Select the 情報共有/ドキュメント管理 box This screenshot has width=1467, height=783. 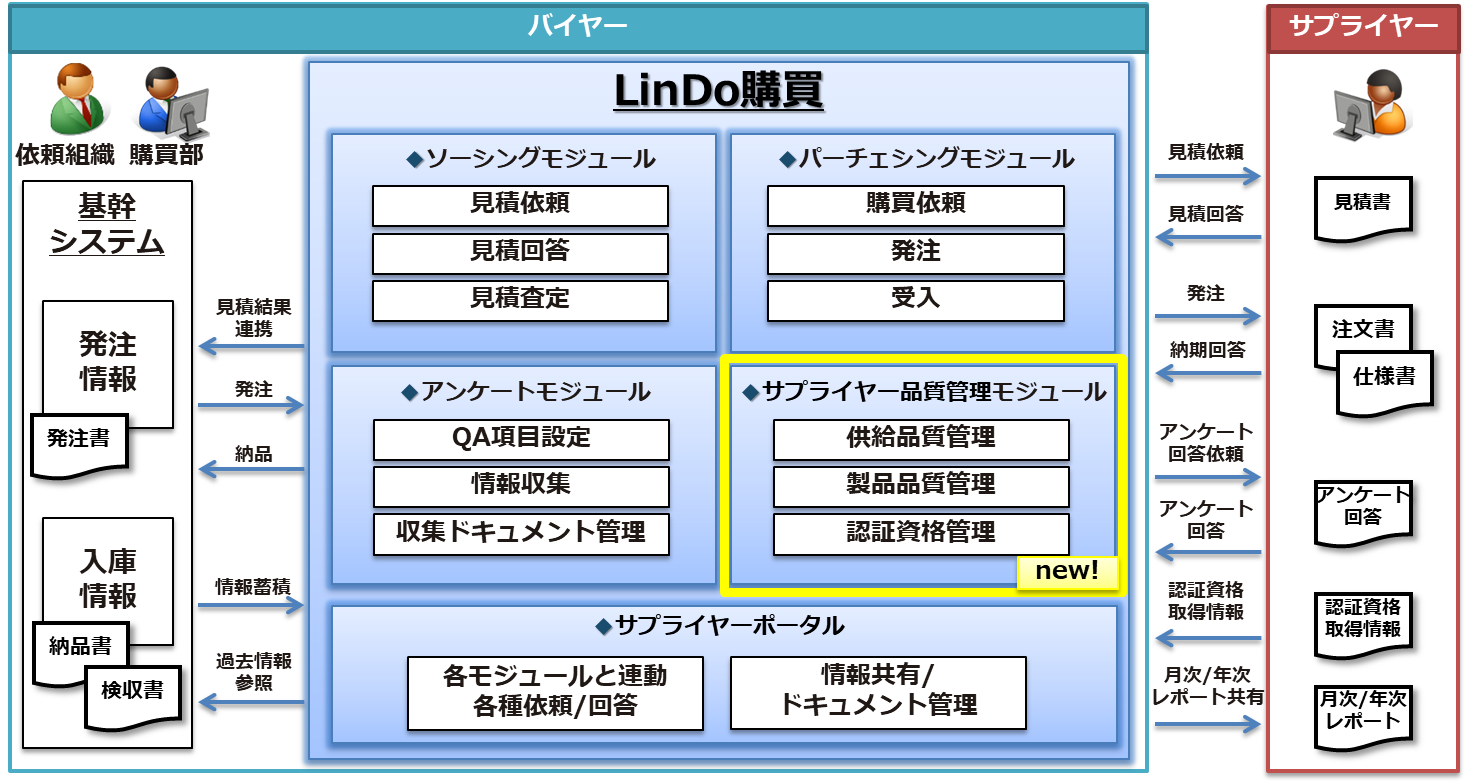[x=878, y=692]
